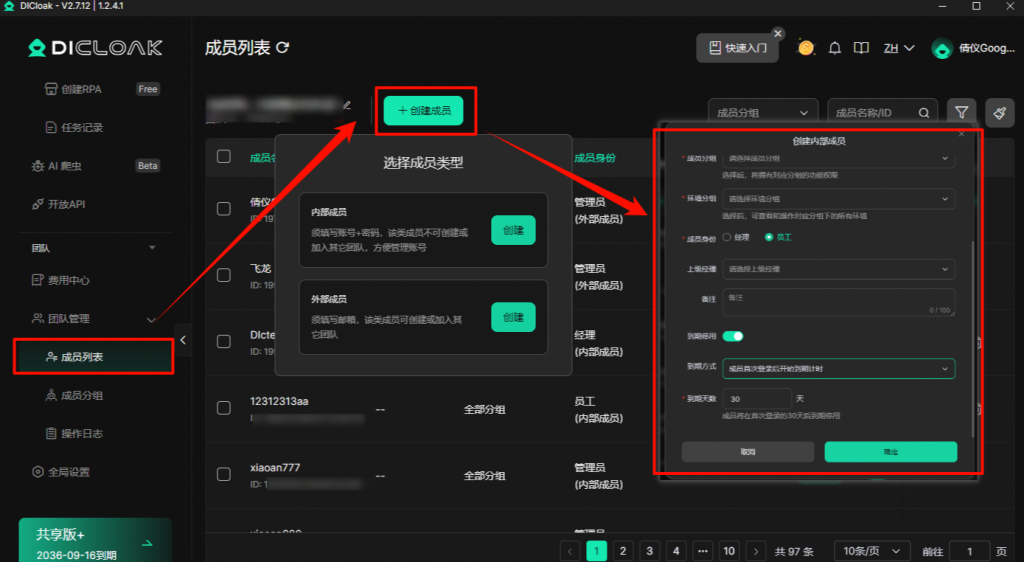The image size is (1024, 562).
Task: Toggle the 到期停用 switch
Action: pyautogui.click(x=733, y=336)
